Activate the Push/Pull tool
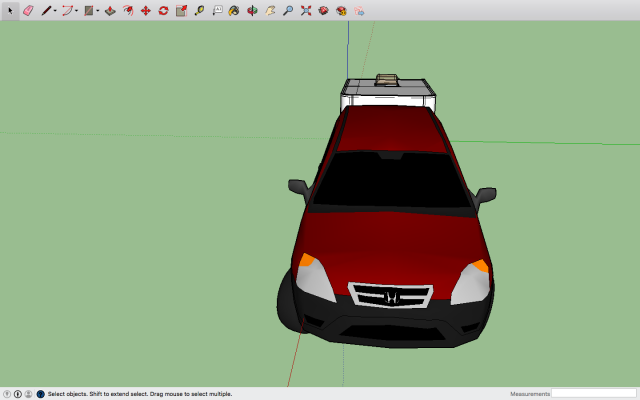The image size is (640, 400). pos(110,11)
